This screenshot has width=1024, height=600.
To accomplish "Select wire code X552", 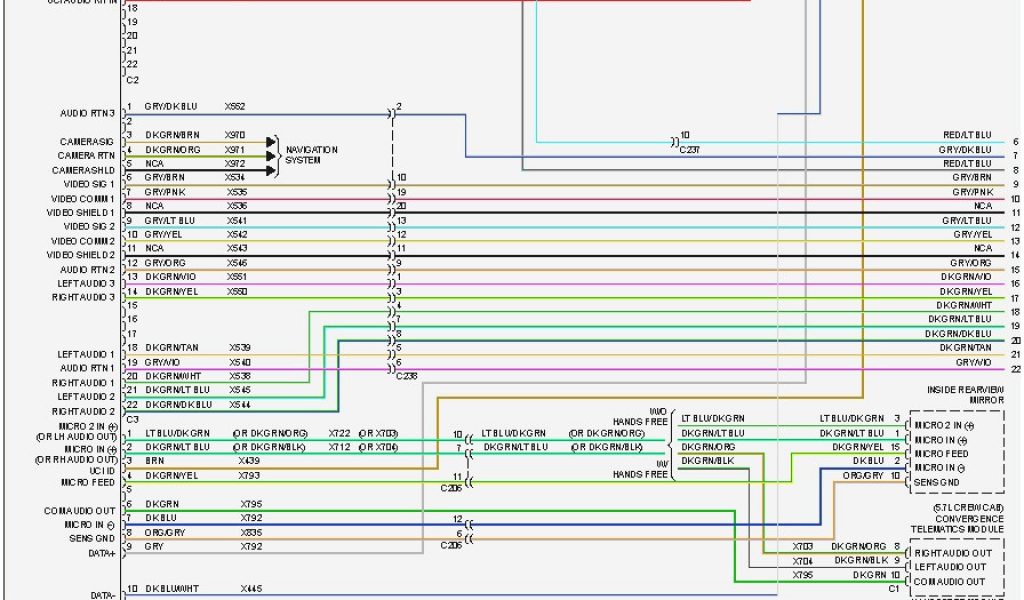I will (x=235, y=106).
